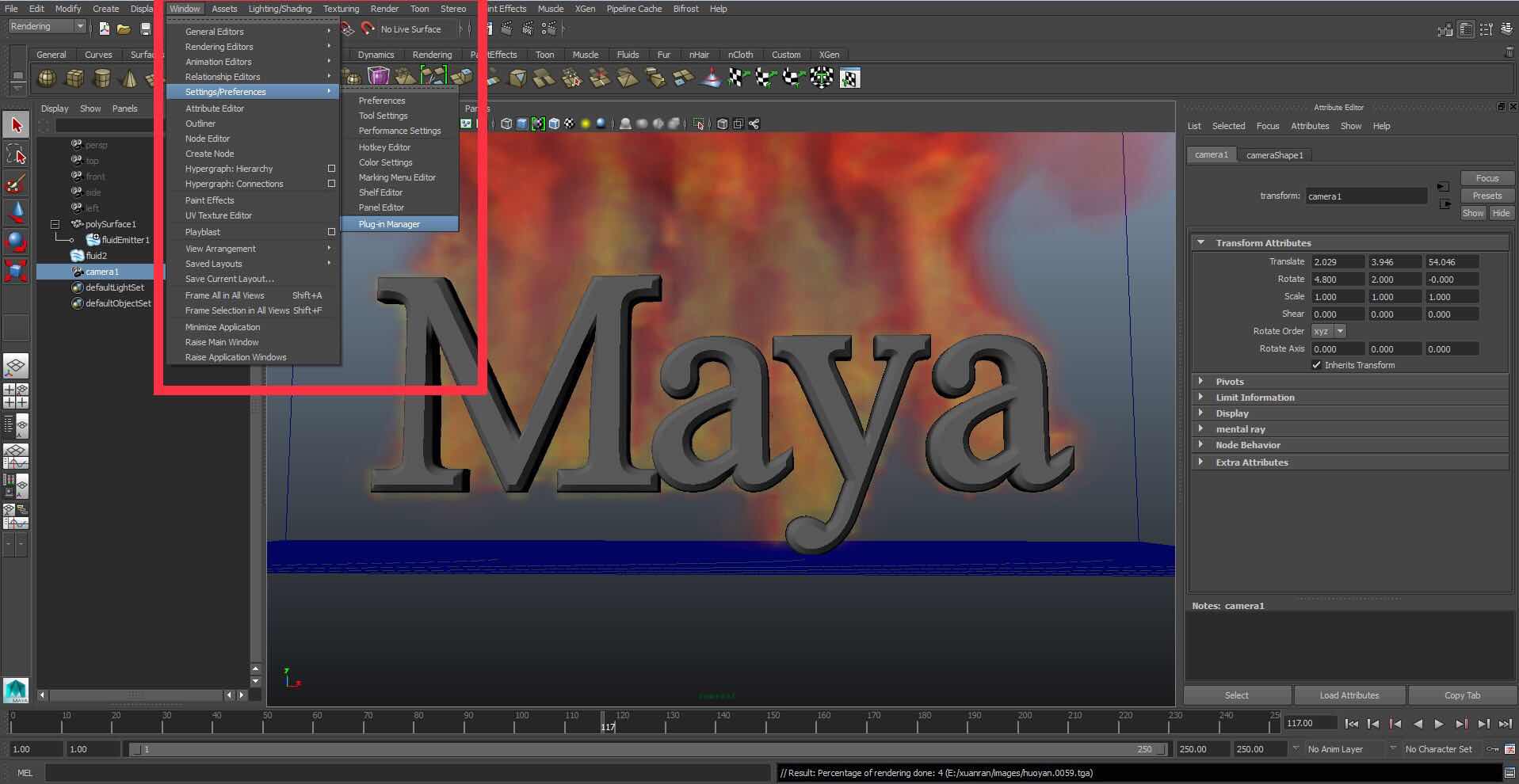
Task: Click the go to start of range button
Action: (x=1352, y=723)
